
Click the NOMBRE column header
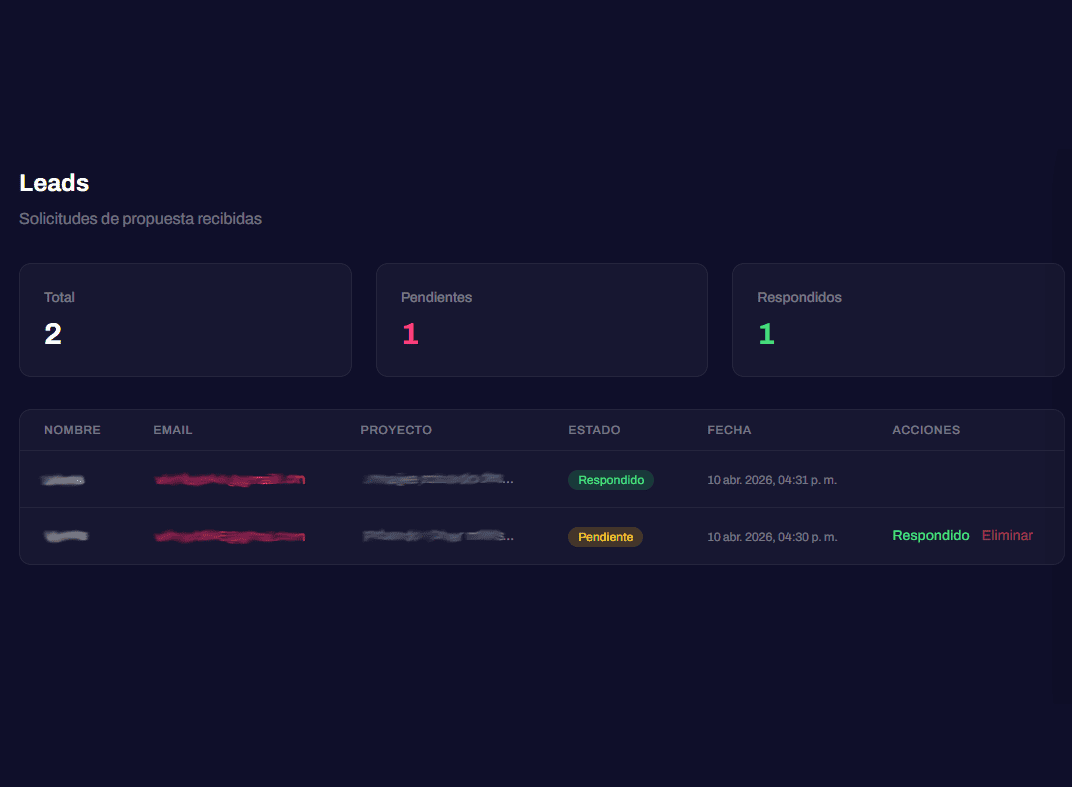click(72, 430)
